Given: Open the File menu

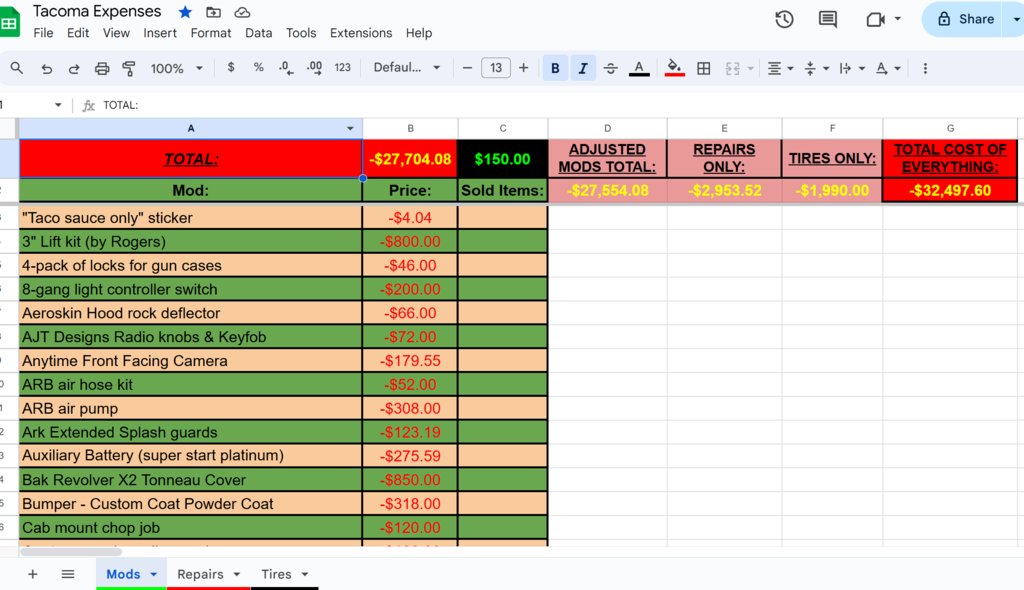Looking at the screenshot, I should point(43,33).
